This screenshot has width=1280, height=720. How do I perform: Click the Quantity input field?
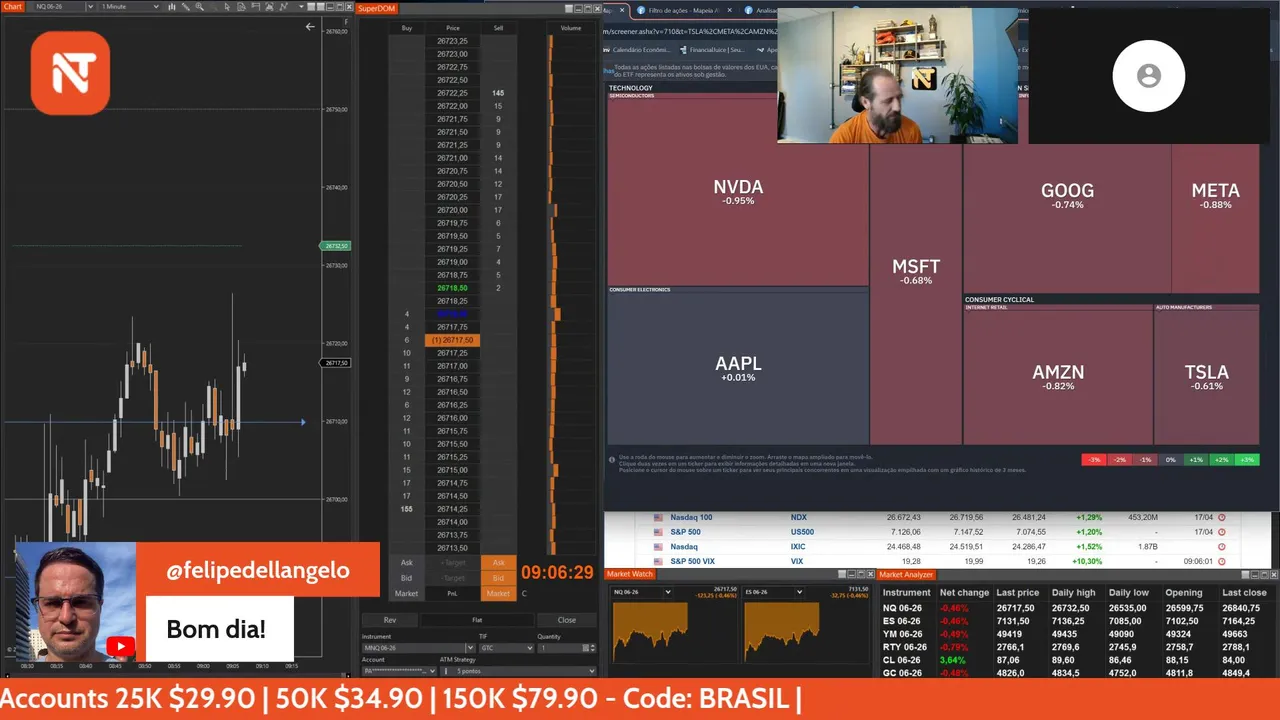pyautogui.click(x=562, y=648)
